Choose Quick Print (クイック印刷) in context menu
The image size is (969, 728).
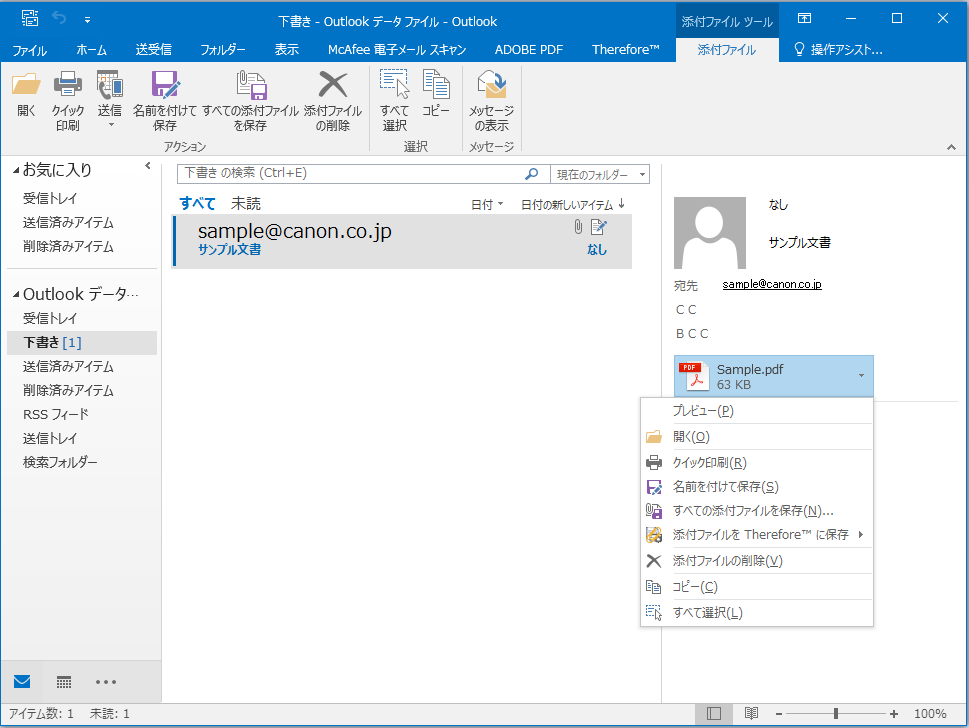click(756, 462)
